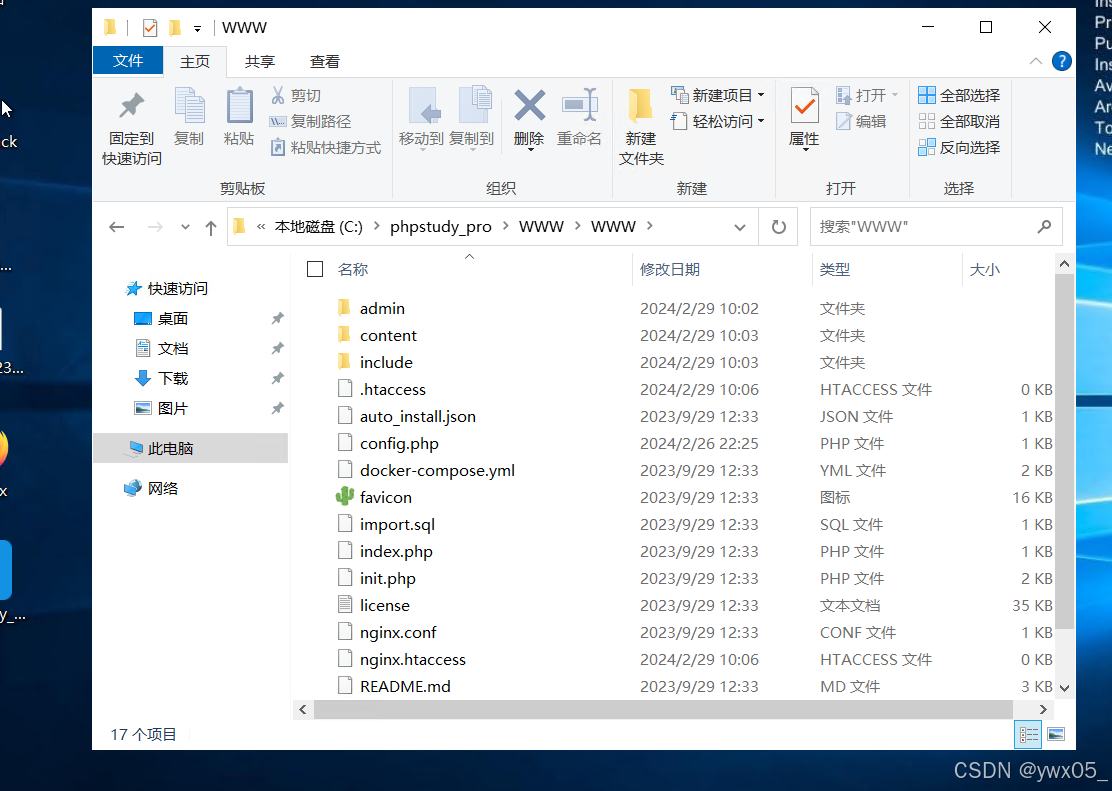Click Invert selection (反向选择)
This screenshot has height=791, width=1112.
[959, 148]
